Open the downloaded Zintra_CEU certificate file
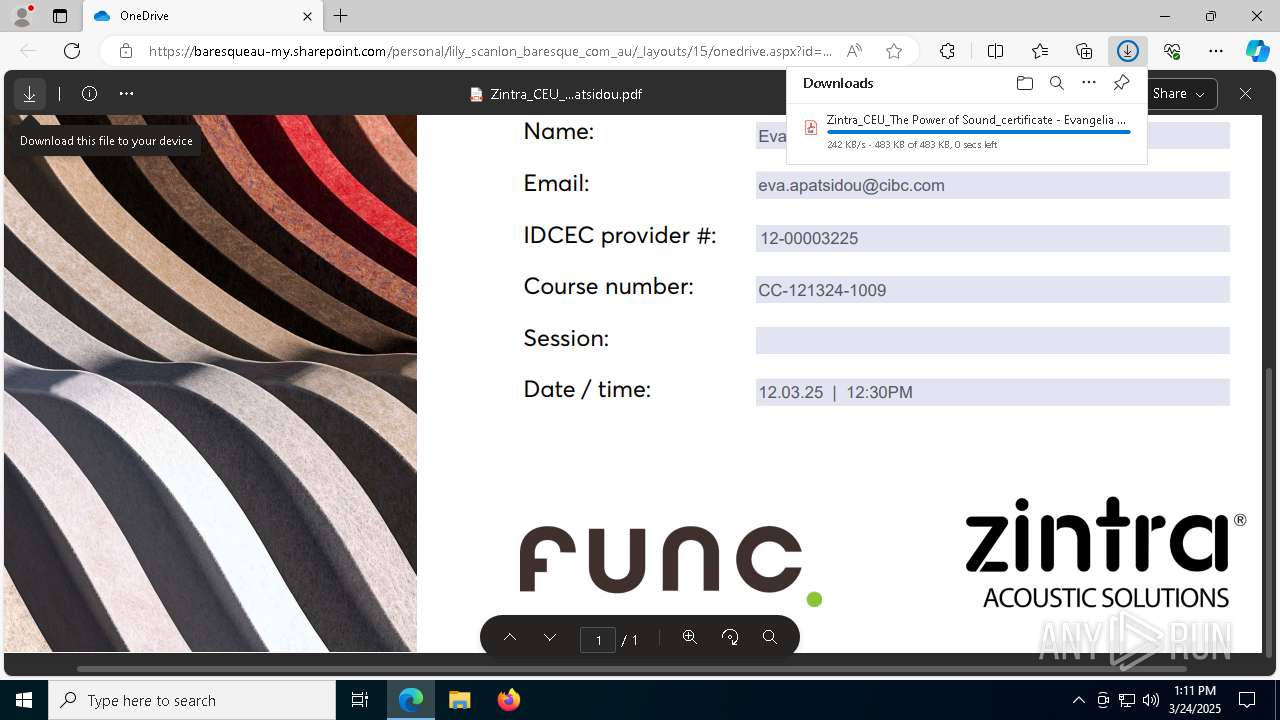Screen dimensions: 1280x720 [976, 120]
